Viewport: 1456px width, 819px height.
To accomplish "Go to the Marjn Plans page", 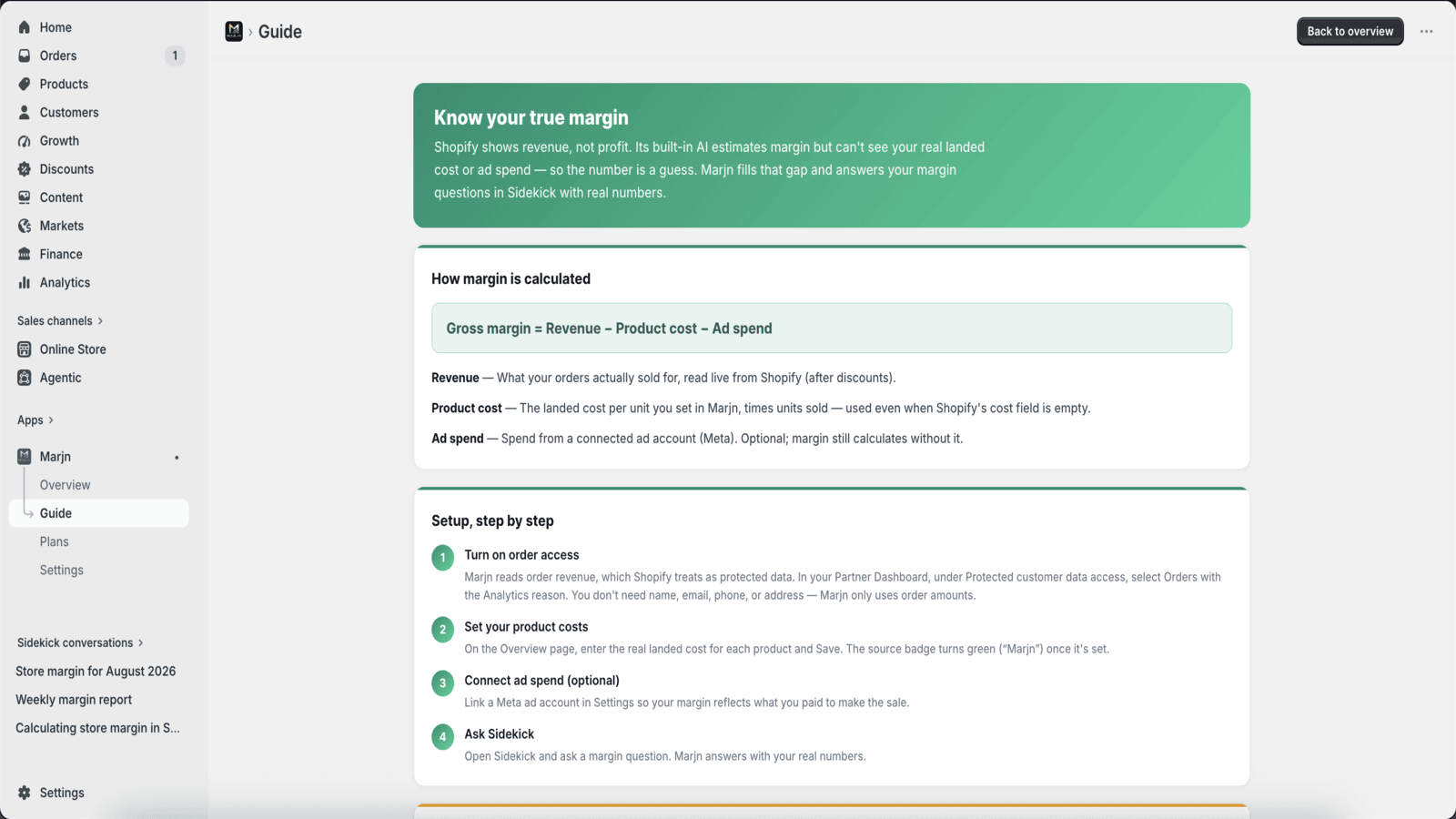I will coord(54,541).
